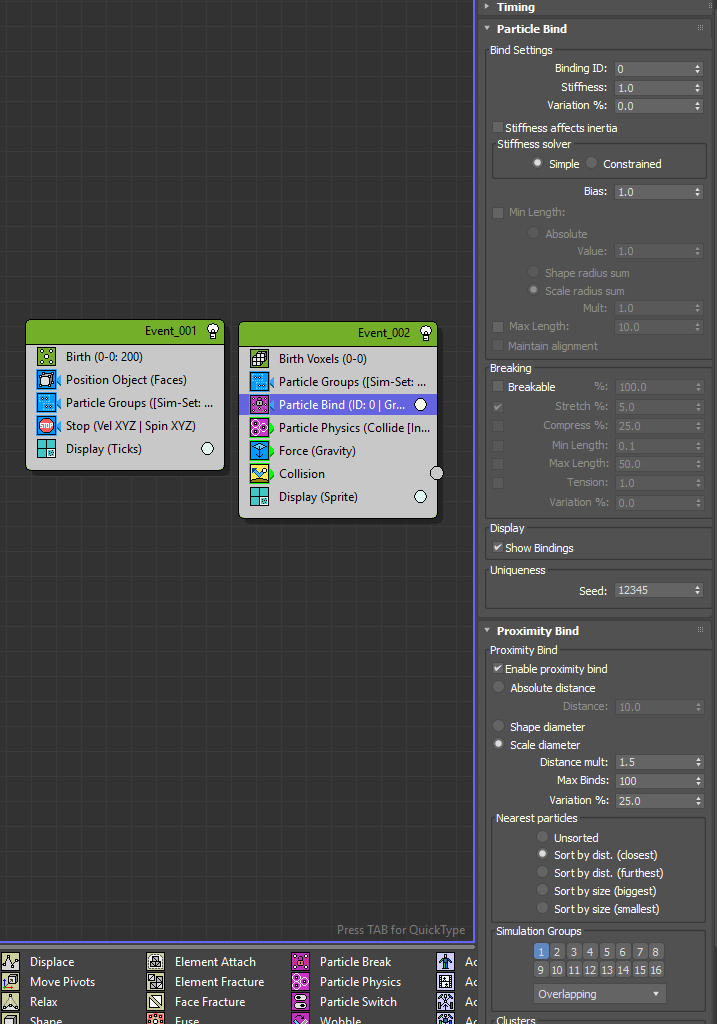Click the Particle Physics operator icon in Event_002
This screenshot has height=1024, width=717.
pyautogui.click(x=260, y=428)
